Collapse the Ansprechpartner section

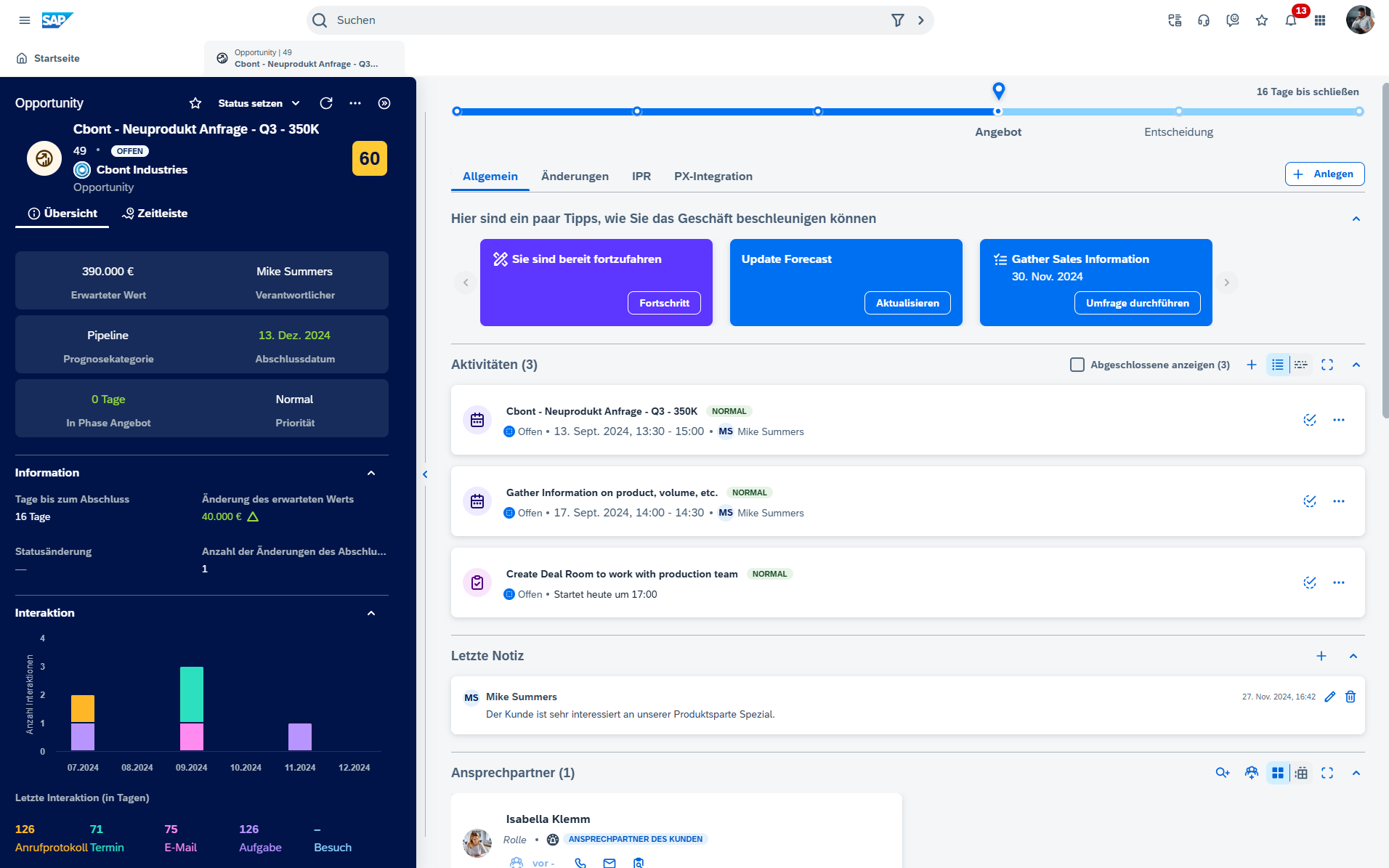[x=1356, y=773]
